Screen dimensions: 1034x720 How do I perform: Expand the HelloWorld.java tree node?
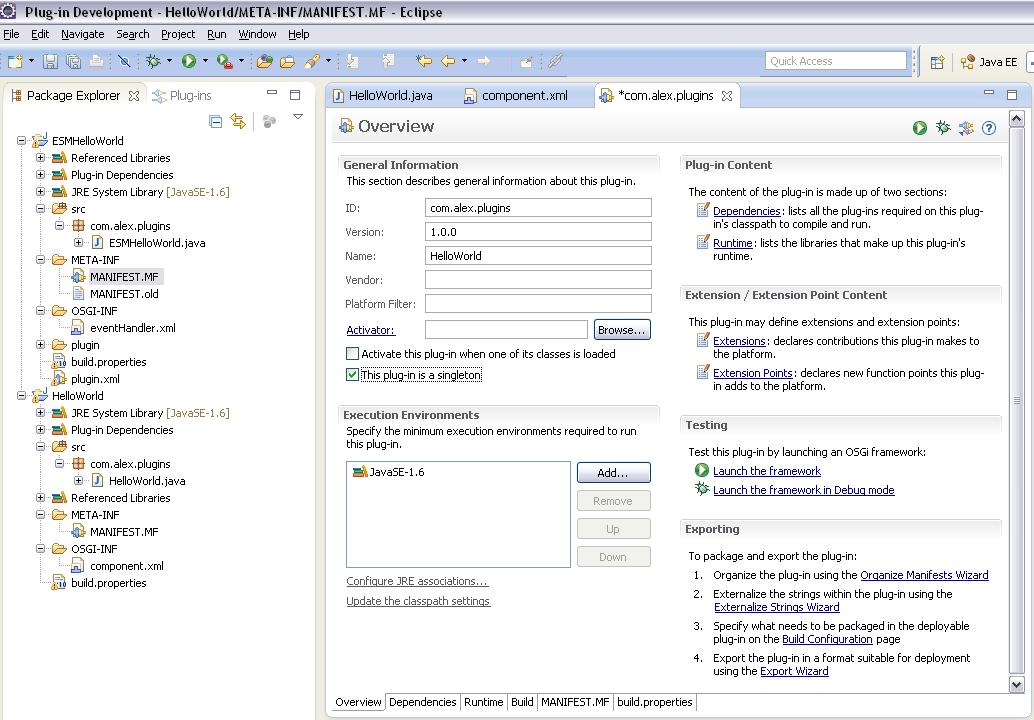(x=78, y=481)
